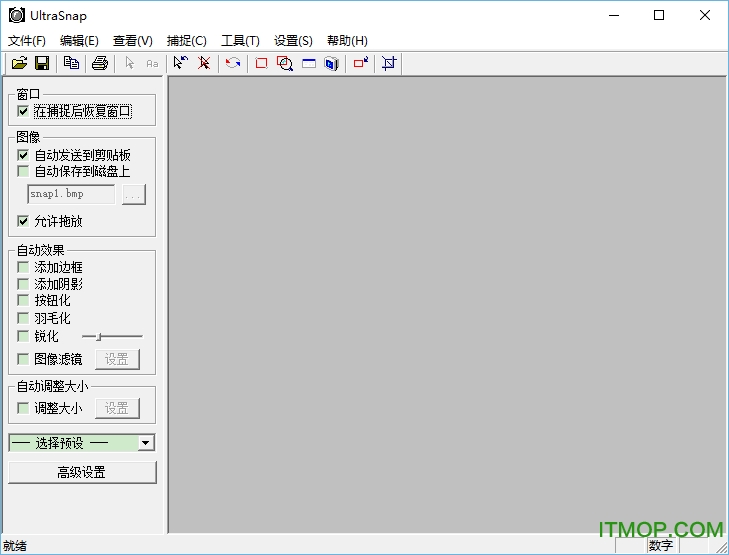Click the red-blue refresh arrows icon
The height and width of the screenshot is (555, 729).
[x=232, y=63]
